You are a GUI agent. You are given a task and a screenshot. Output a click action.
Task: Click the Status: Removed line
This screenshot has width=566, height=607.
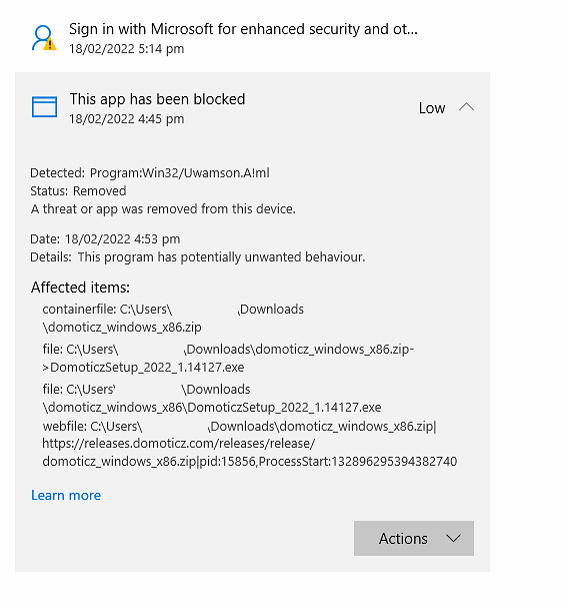click(x=78, y=191)
